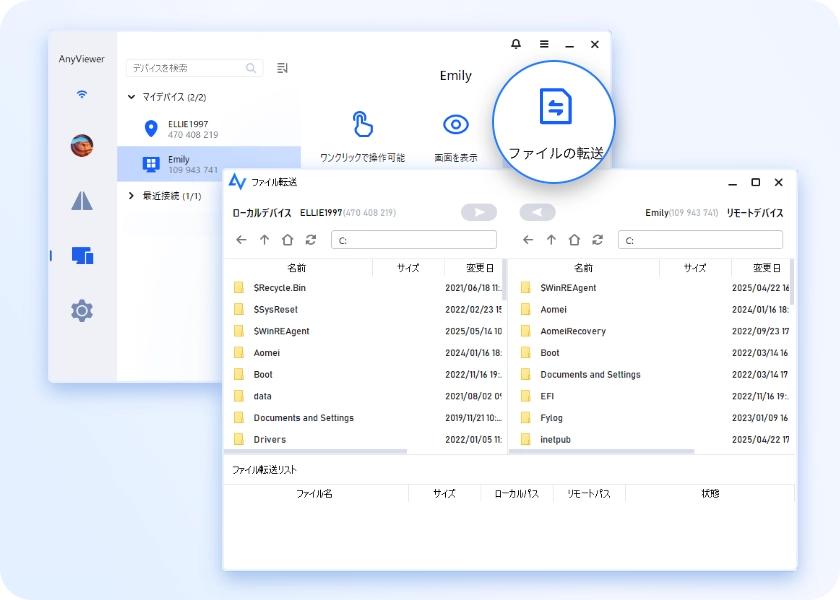840x600 pixels.
Task: Click send-to-remote right arrow button
Action: 479,213
